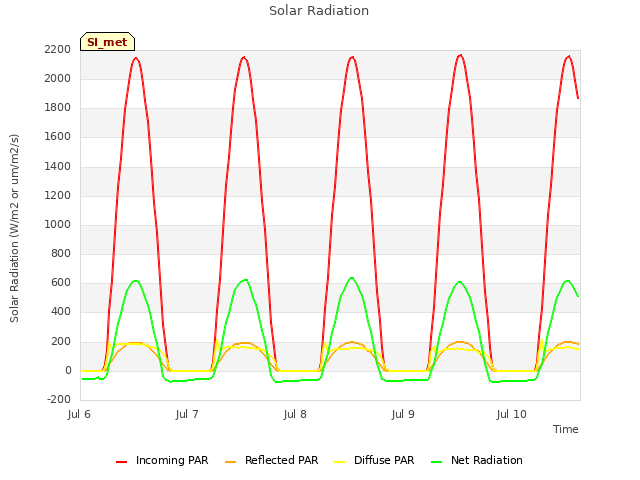Screen dimensions: 640x480
Task: Click the Jul 6 x-axis label
Action: pyautogui.click(x=79, y=414)
